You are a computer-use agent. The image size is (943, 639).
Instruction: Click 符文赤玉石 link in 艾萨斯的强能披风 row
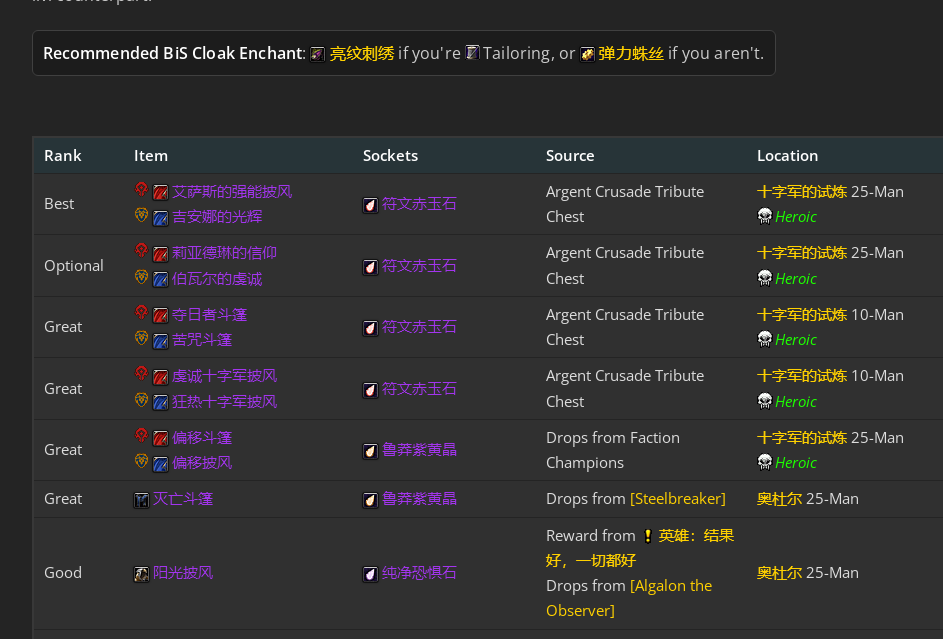pos(419,204)
